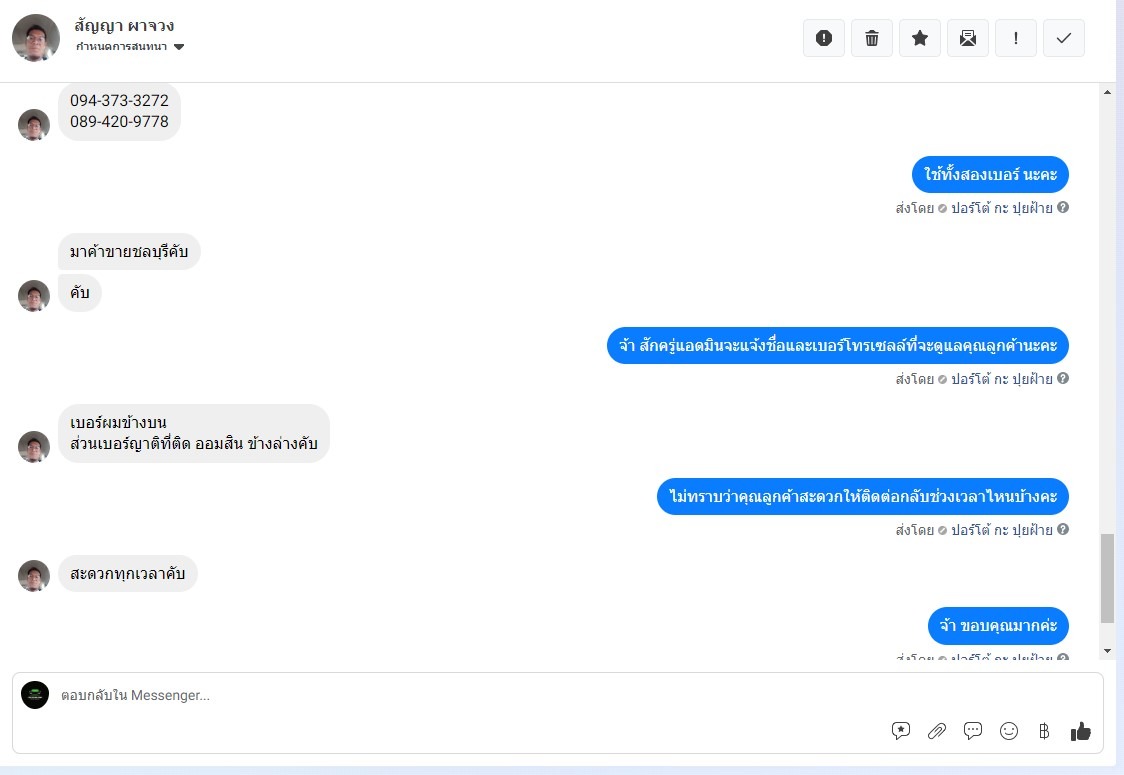The height and width of the screenshot is (775, 1124).
Task: Attach a file with paperclip icon
Action: 937,731
